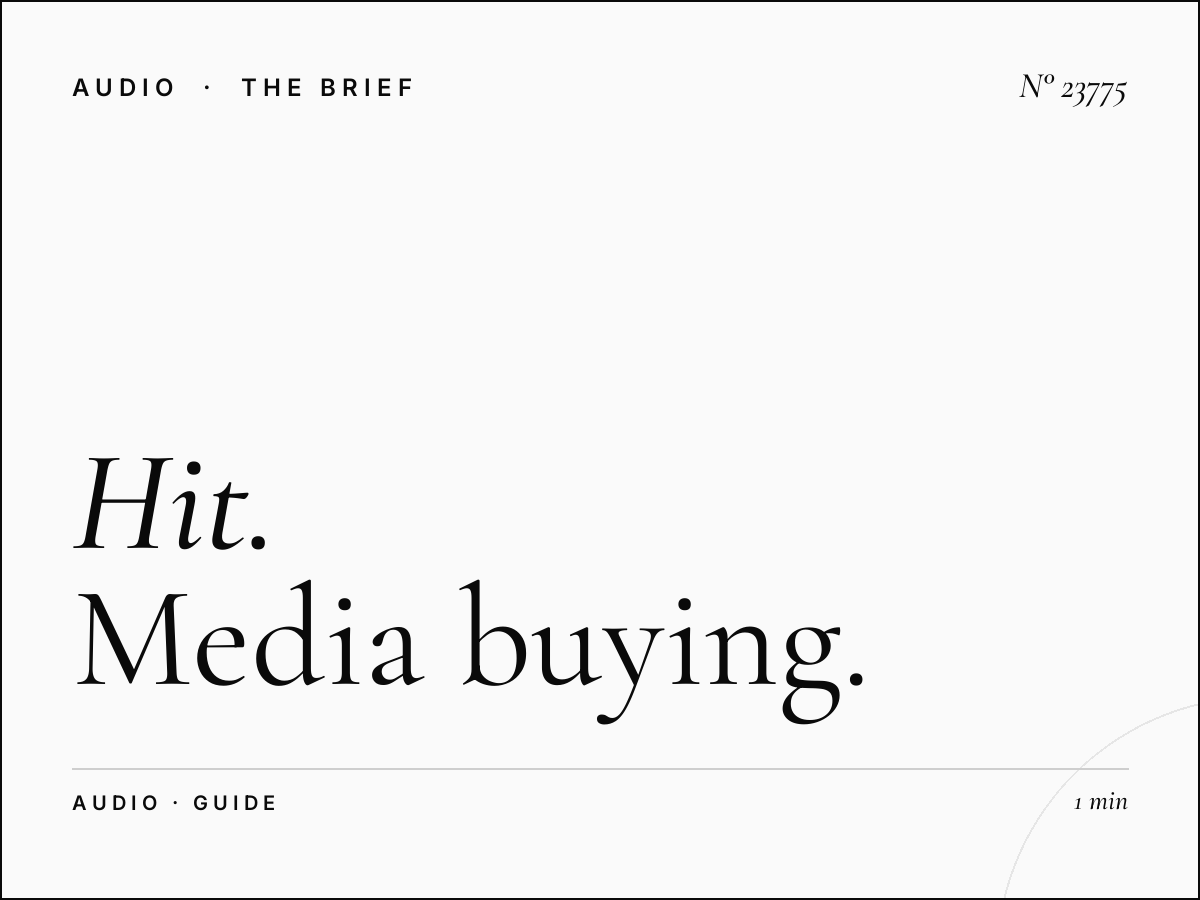Open THE BRIEF header link
1200x900 pixels.
coord(327,88)
